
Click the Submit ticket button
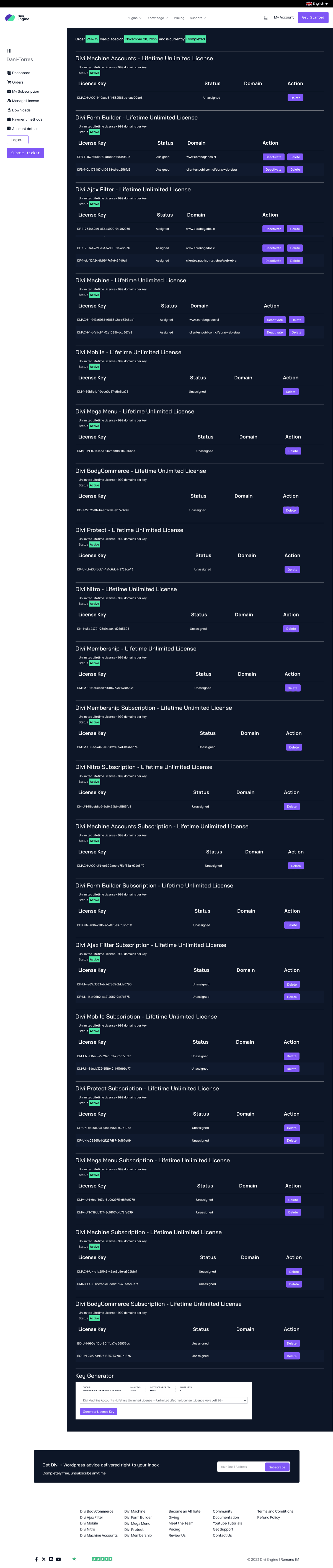click(x=25, y=153)
